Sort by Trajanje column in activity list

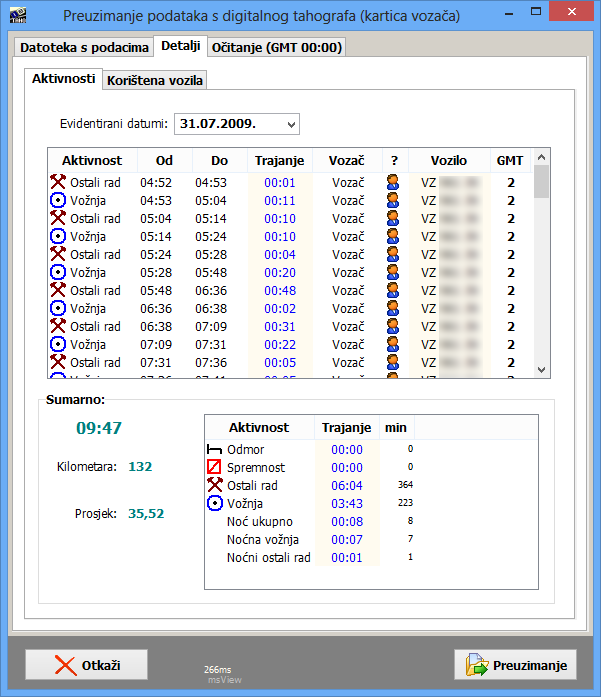[x=280, y=160]
